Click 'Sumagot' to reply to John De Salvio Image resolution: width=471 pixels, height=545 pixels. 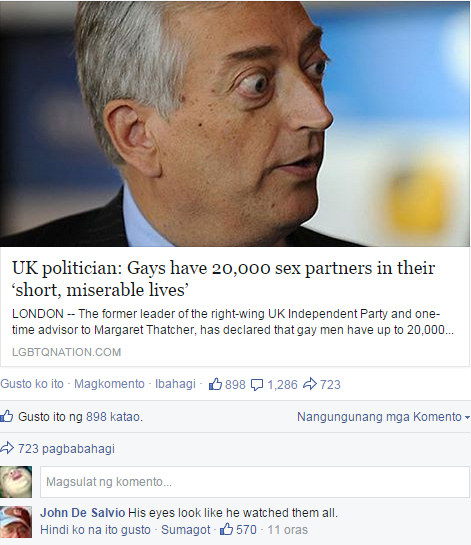pos(186,530)
